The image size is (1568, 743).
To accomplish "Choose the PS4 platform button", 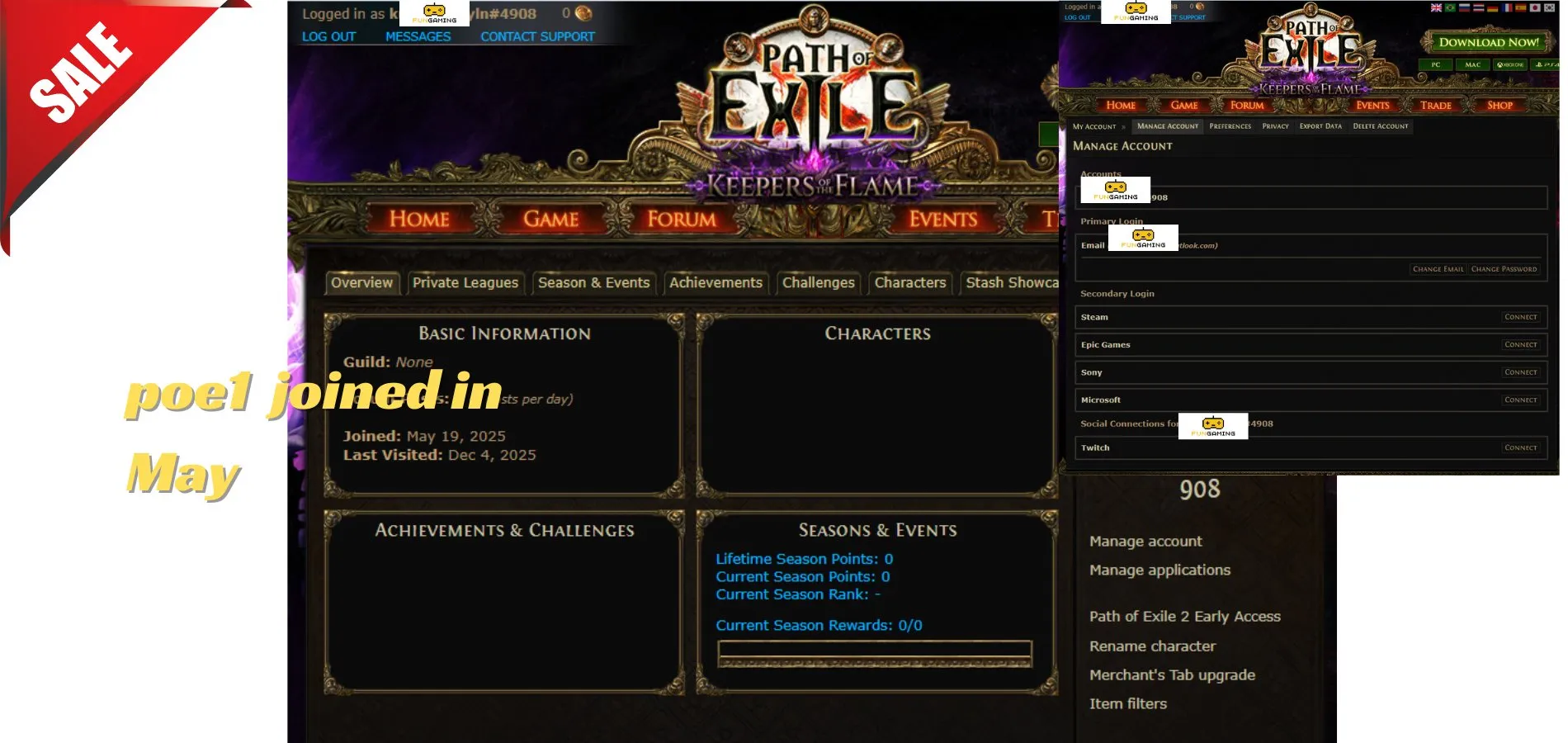I will [1545, 64].
